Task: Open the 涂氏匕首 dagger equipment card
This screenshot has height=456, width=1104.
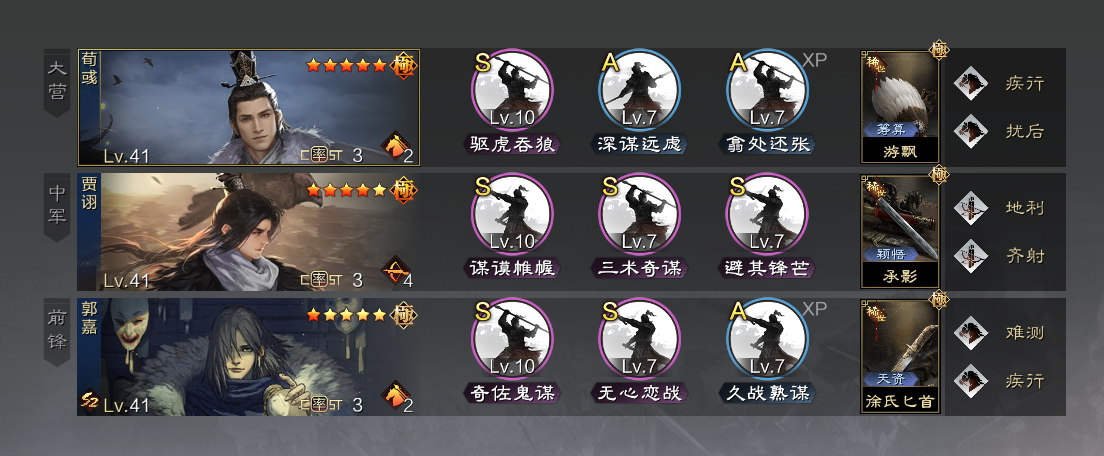Action: pyautogui.click(x=900, y=357)
